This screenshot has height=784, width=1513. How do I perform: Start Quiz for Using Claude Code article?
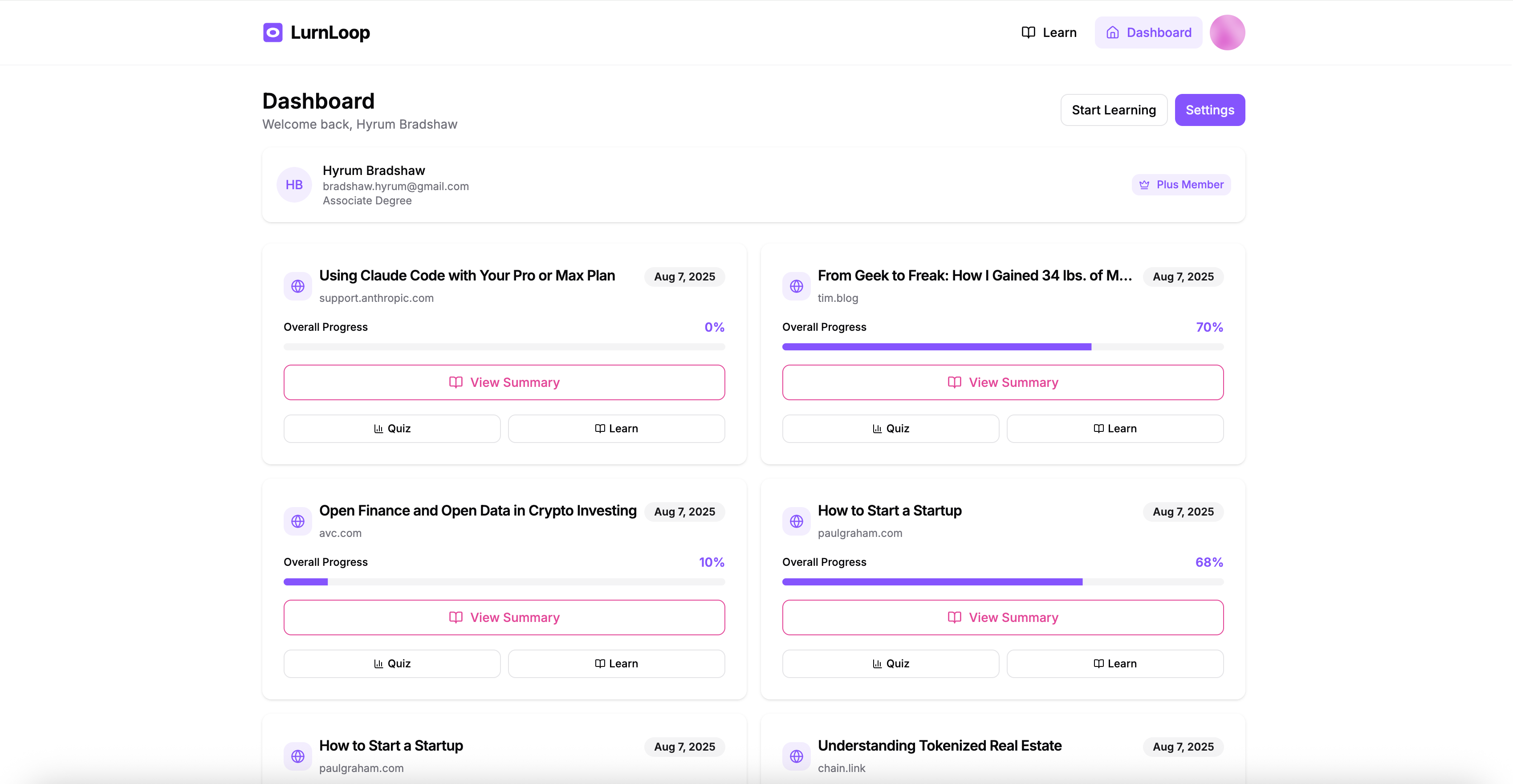click(392, 429)
